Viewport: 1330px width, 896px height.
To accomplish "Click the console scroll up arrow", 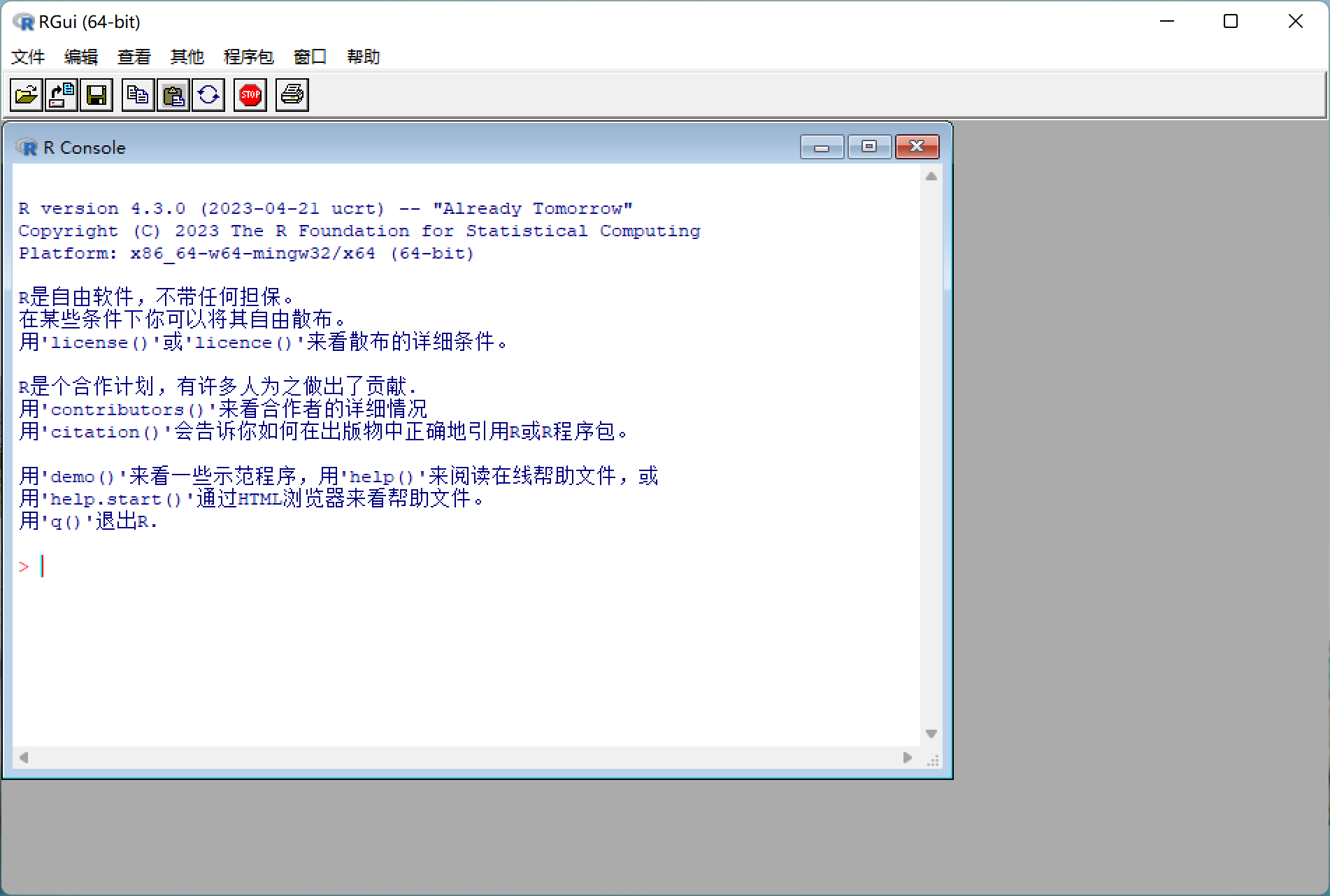I will (931, 176).
